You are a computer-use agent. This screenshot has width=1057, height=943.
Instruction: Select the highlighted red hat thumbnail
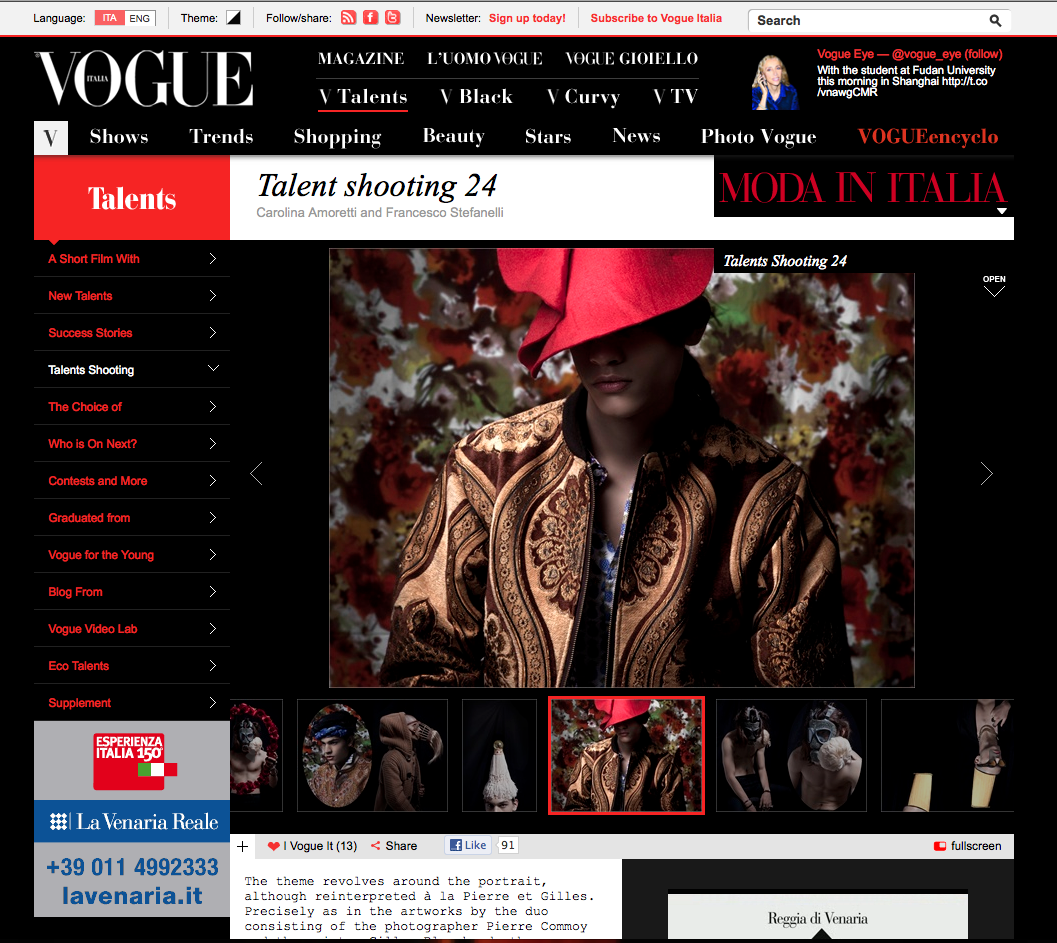(626, 756)
